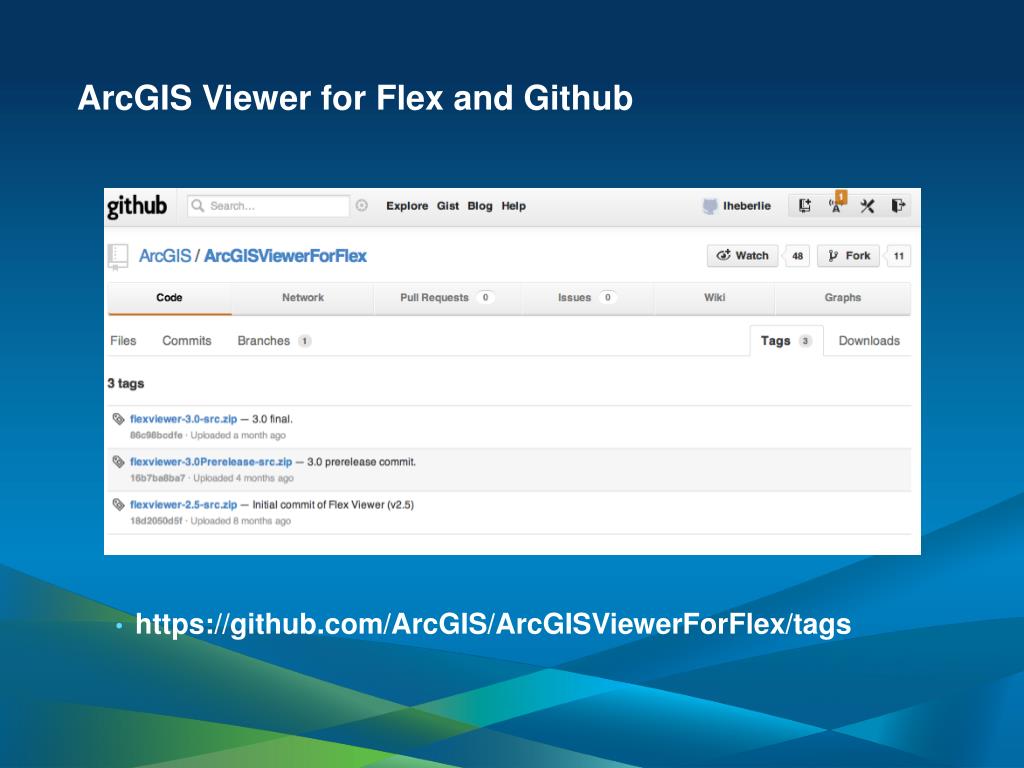Image resolution: width=1024 pixels, height=768 pixels.
Task: Open the notifications broadcast icon
Action: [837, 205]
